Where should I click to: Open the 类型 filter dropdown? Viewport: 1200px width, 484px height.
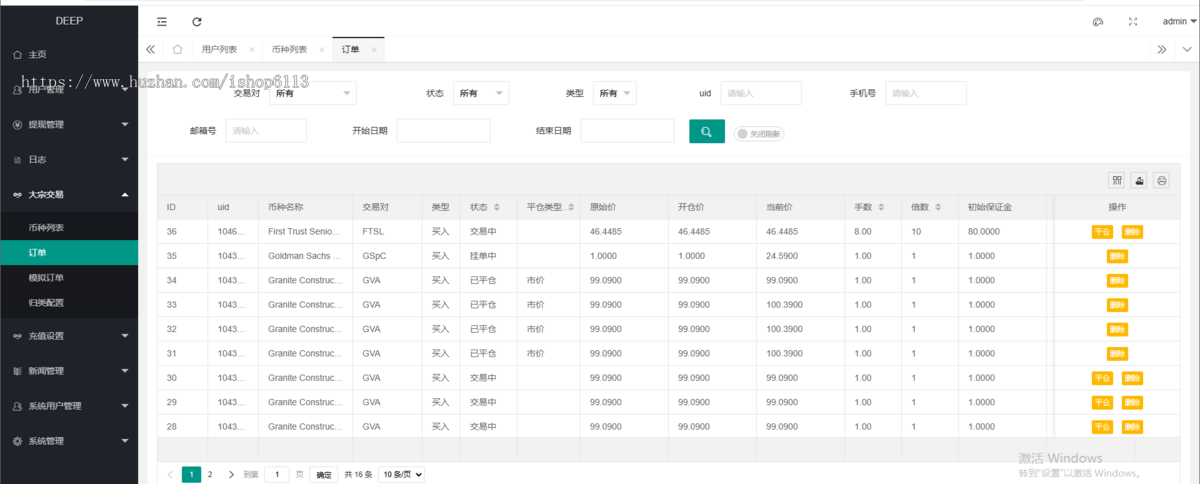tap(615, 93)
